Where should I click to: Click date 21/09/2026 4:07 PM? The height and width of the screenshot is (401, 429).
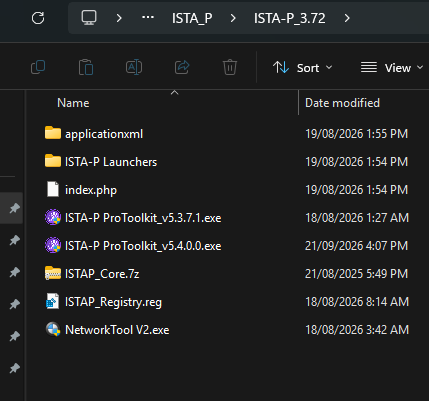[356, 246]
